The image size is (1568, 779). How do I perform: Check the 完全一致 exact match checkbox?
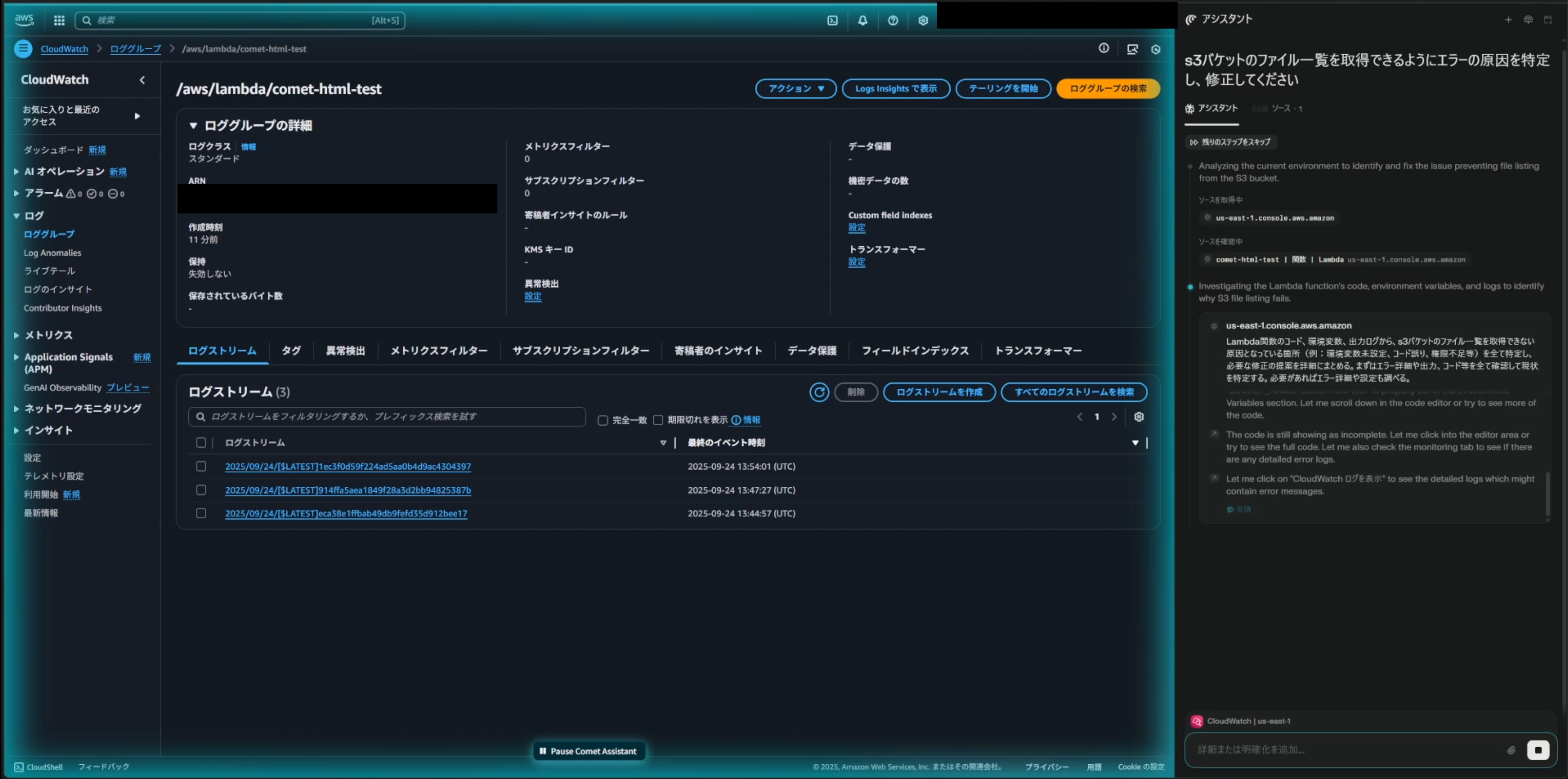tap(603, 420)
